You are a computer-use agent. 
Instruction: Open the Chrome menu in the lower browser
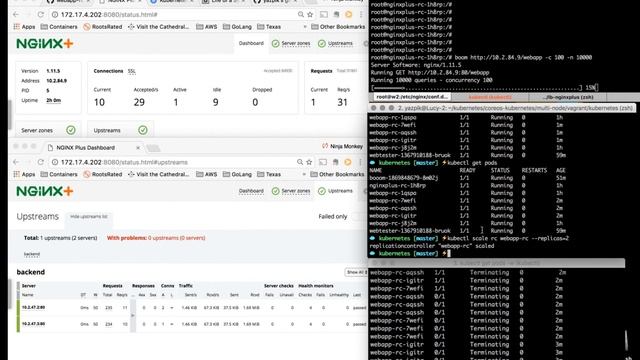[x=360, y=162]
